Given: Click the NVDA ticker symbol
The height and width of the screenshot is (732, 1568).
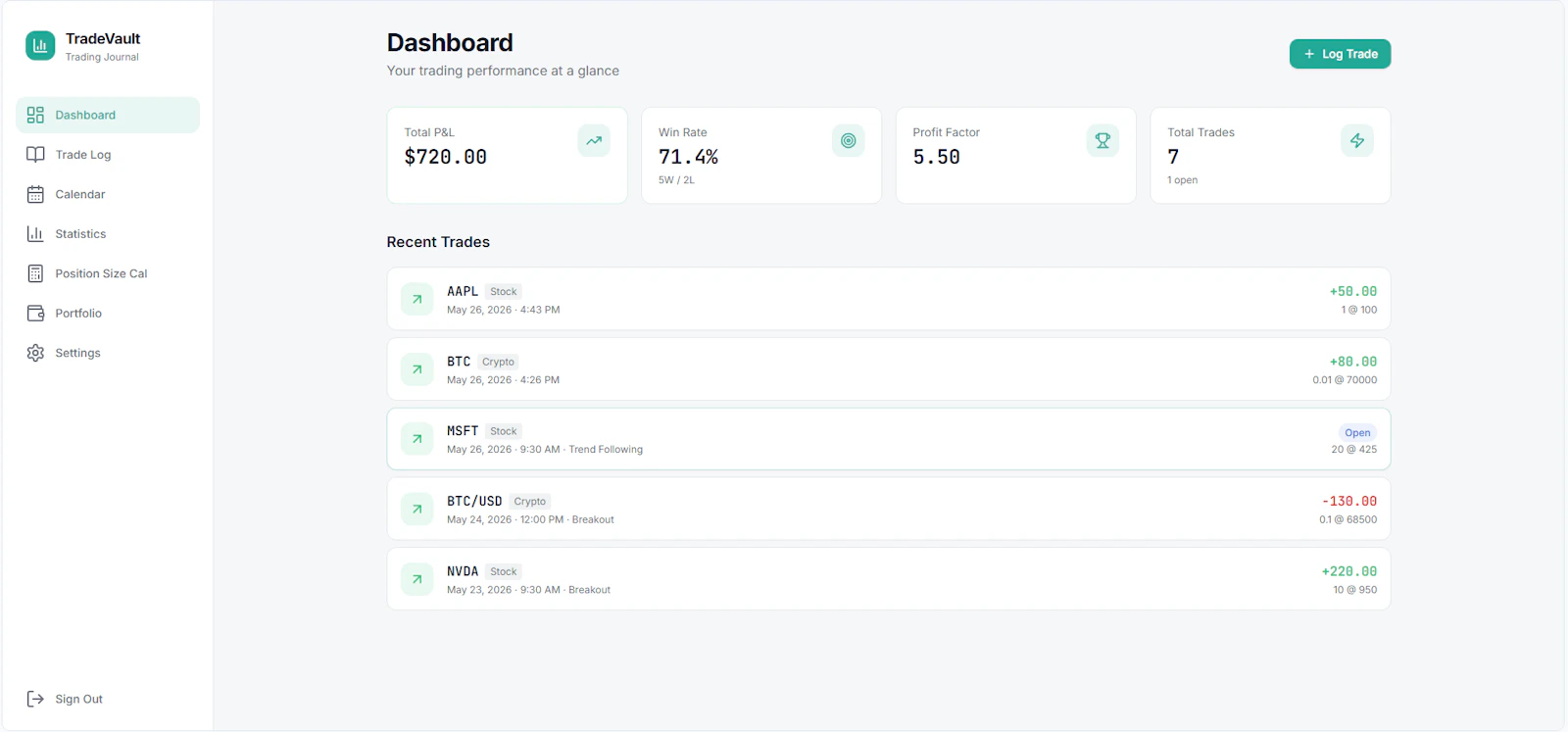Looking at the screenshot, I should [463, 571].
